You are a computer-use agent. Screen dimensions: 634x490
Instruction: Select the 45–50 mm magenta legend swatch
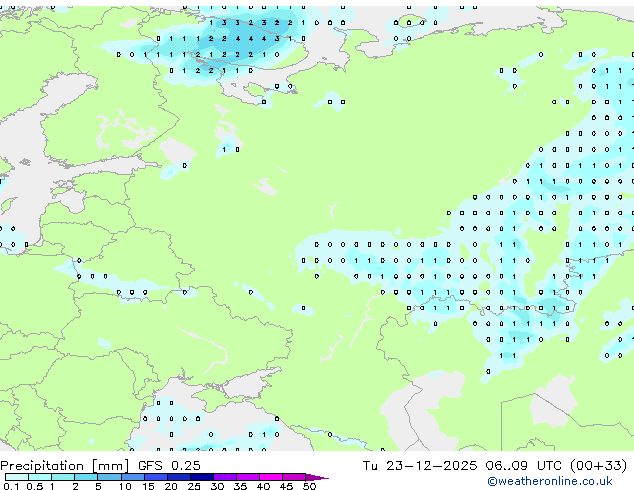click(x=294, y=477)
